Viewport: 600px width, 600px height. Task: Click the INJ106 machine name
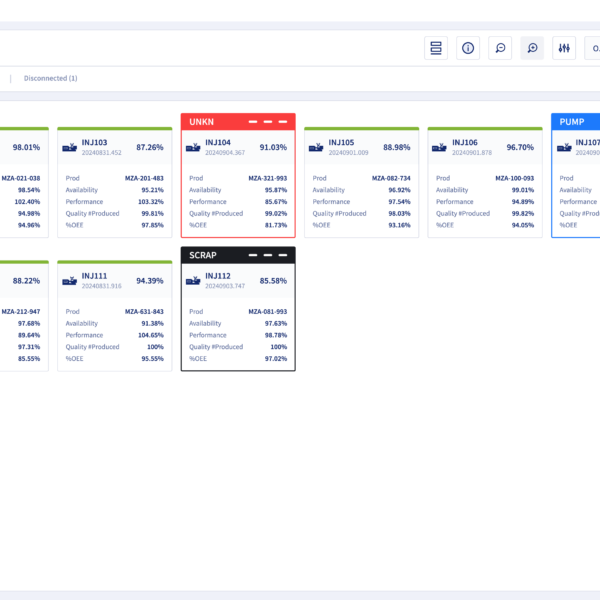pos(465,142)
